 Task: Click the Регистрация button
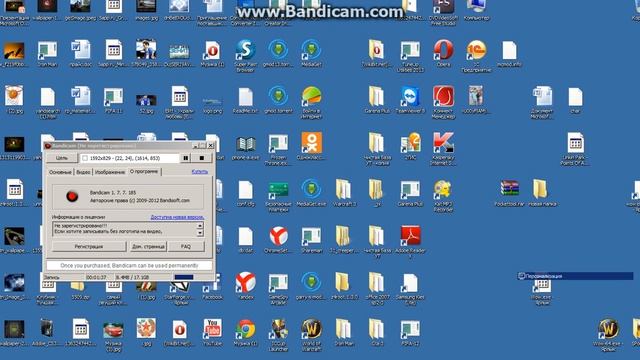tap(89, 247)
